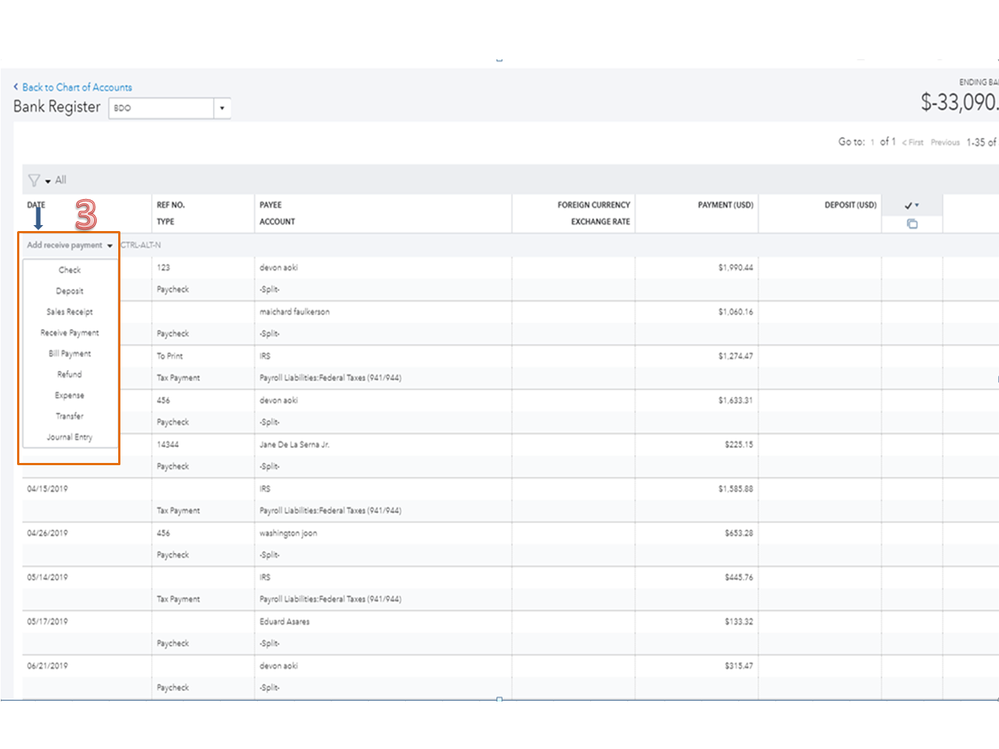This screenshot has height=749, width=999.
Task: Click the back chevron beside Chart of Accounts
Action: pos(16,87)
